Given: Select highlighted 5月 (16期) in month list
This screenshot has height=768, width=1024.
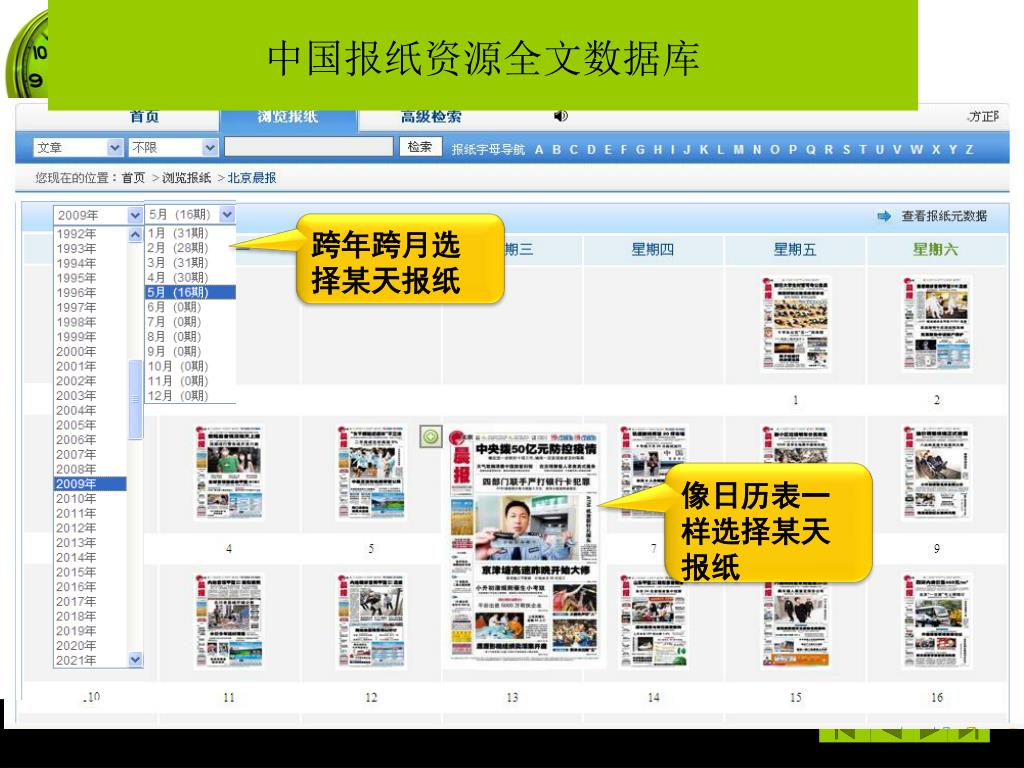Looking at the screenshot, I should tap(190, 292).
